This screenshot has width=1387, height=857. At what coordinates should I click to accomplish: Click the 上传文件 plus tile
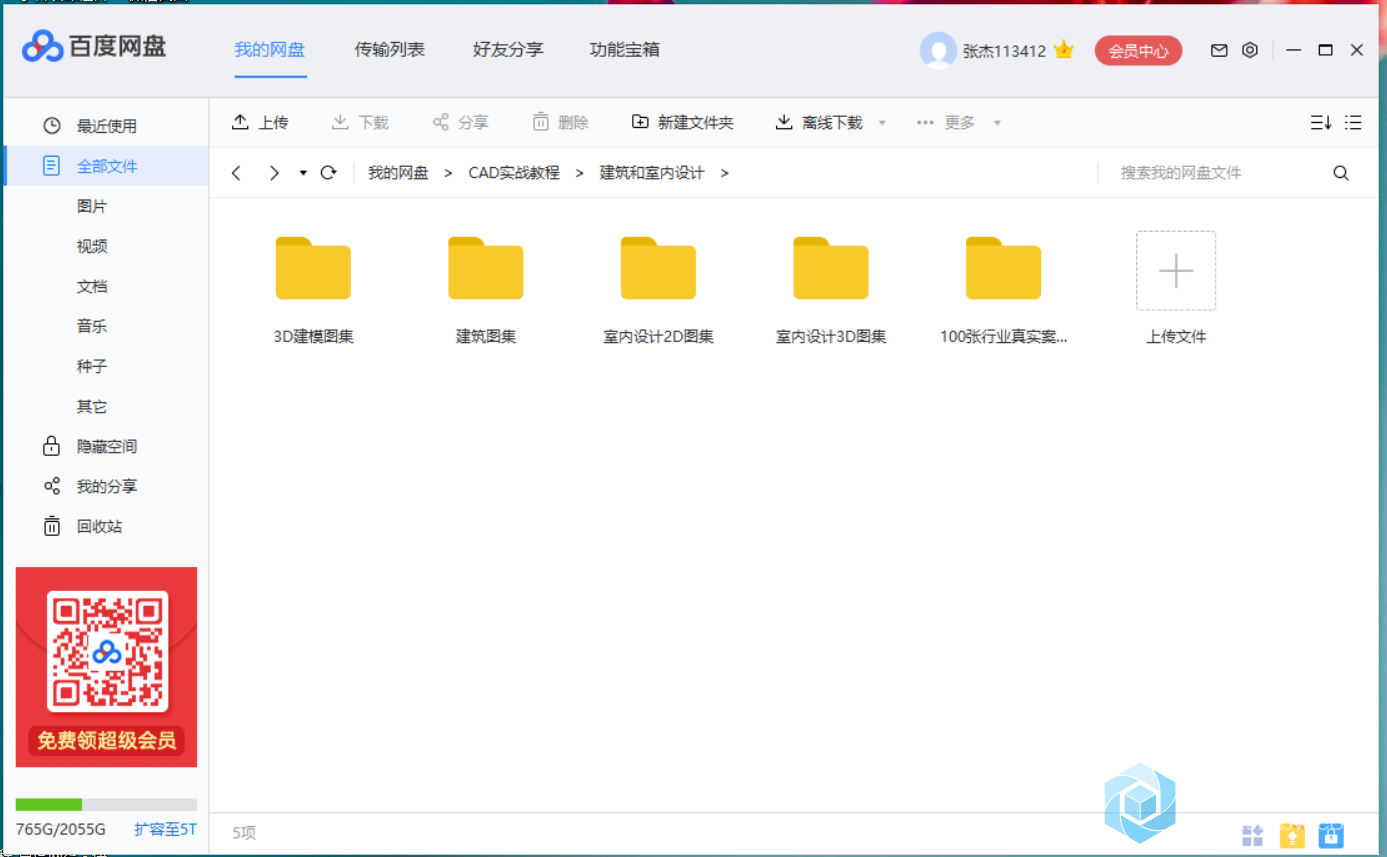[x=1176, y=271]
